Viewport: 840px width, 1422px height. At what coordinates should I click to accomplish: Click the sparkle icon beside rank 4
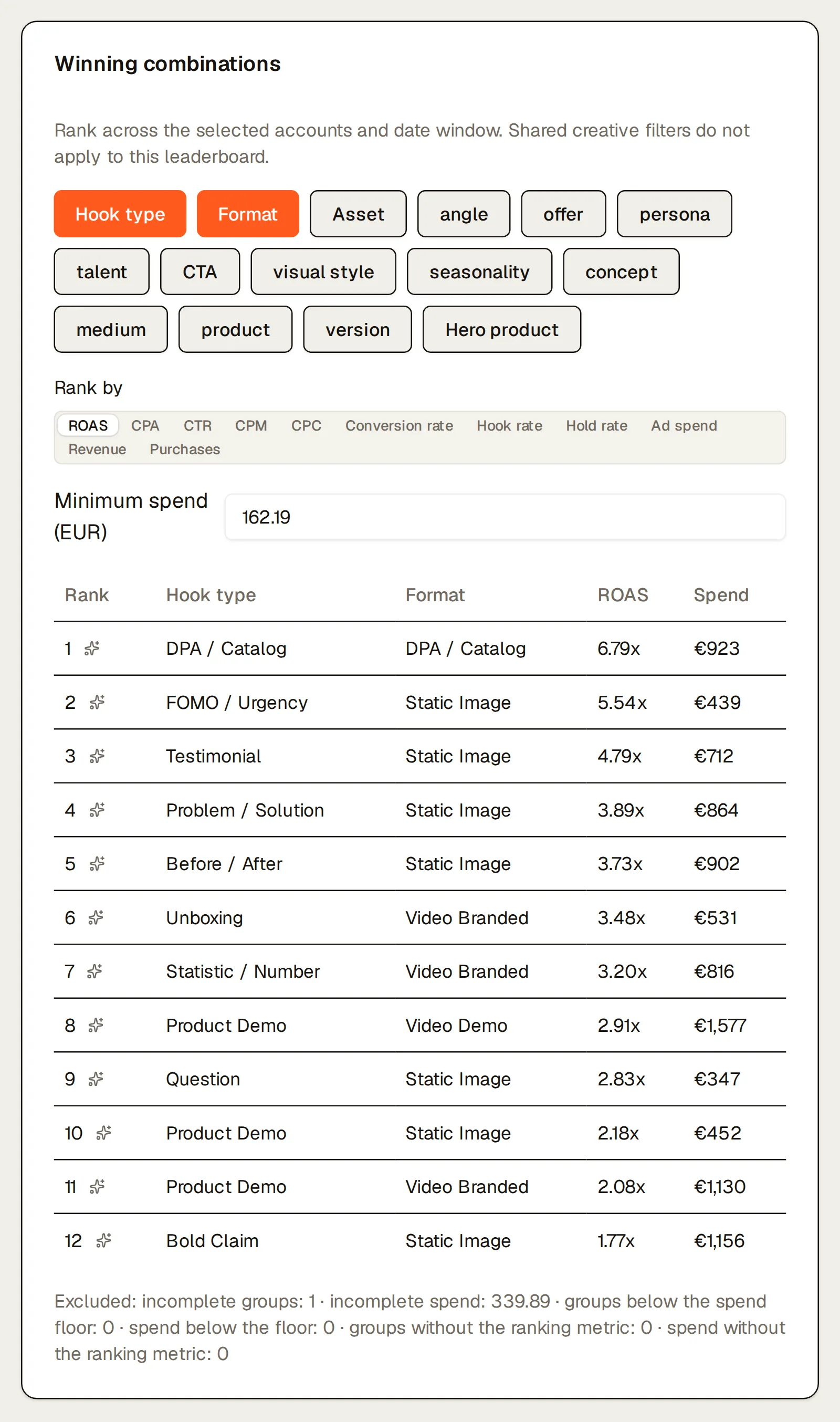pos(97,810)
